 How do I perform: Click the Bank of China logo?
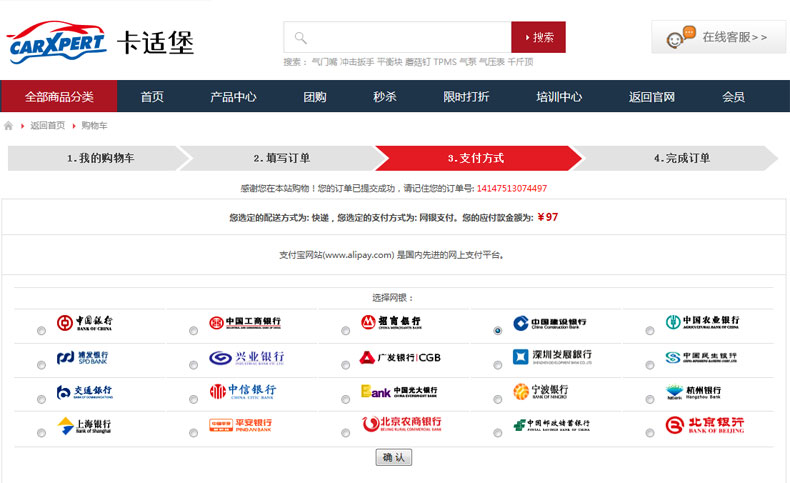[85, 322]
